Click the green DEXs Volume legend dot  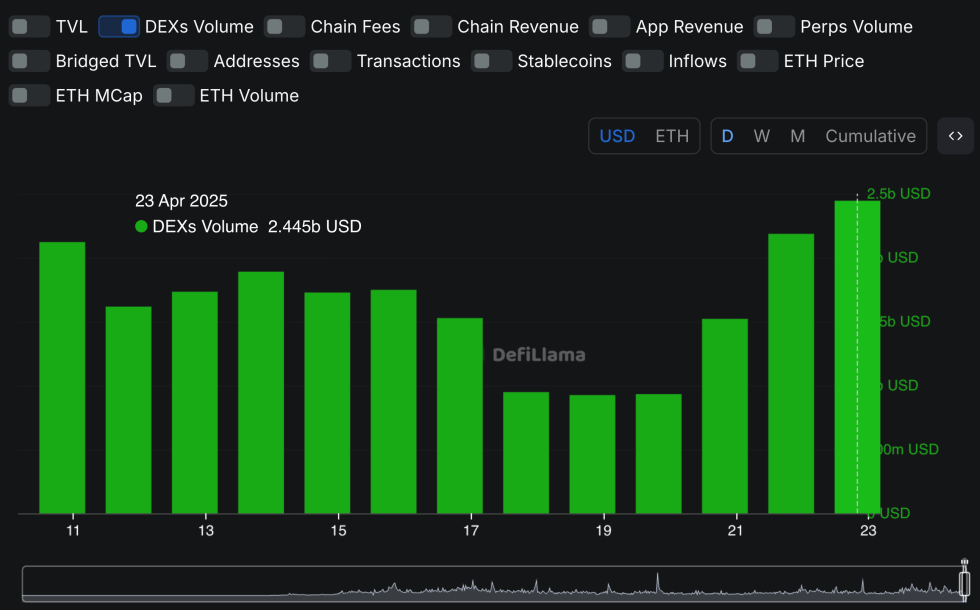141,227
